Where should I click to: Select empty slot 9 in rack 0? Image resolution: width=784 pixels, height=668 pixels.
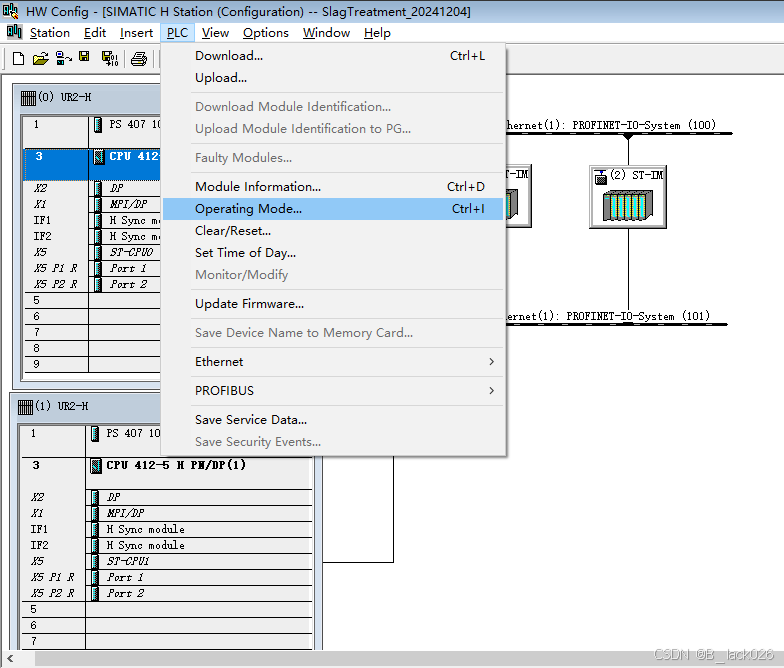click(92, 364)
